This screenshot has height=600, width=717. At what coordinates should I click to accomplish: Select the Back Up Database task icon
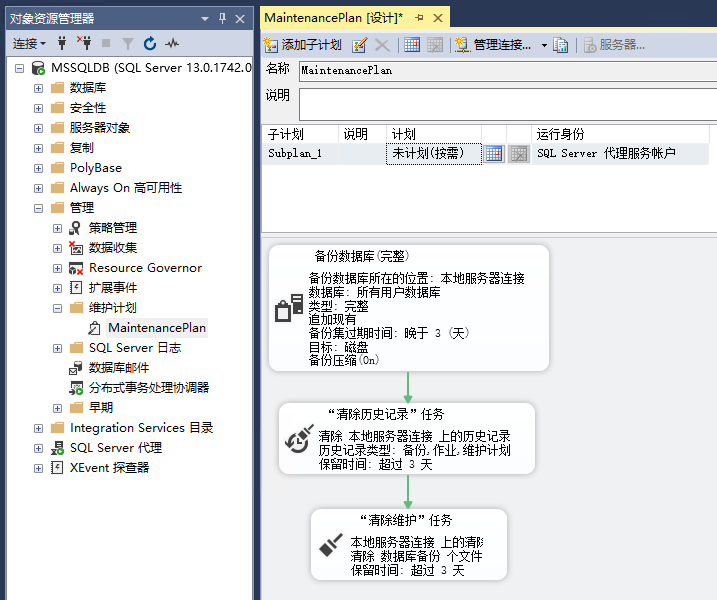coord(289,310)
